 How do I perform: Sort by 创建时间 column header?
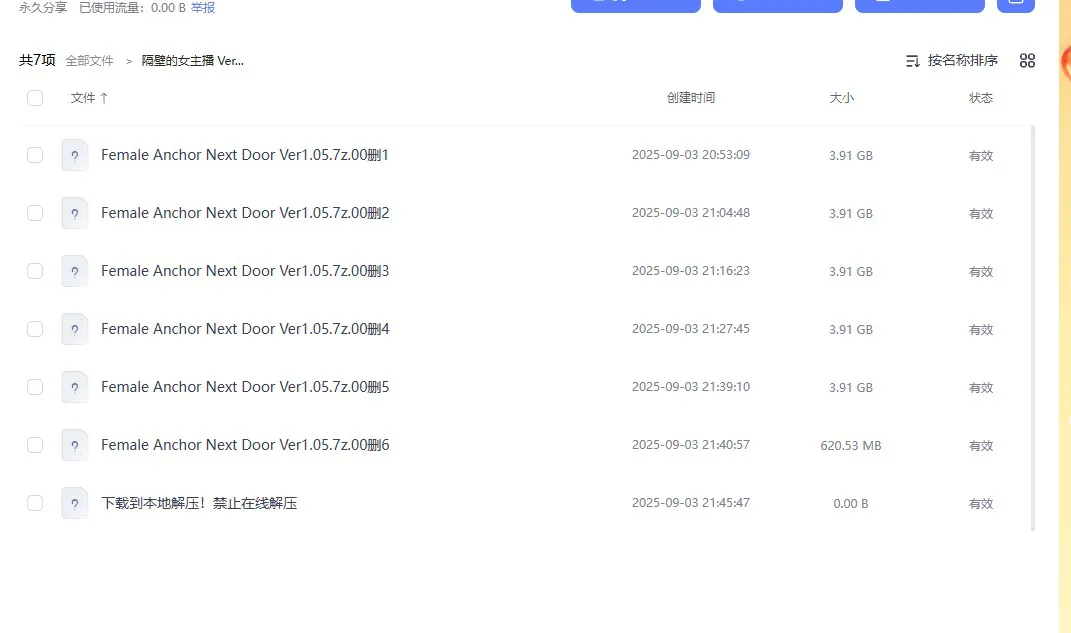pos(691,98)
